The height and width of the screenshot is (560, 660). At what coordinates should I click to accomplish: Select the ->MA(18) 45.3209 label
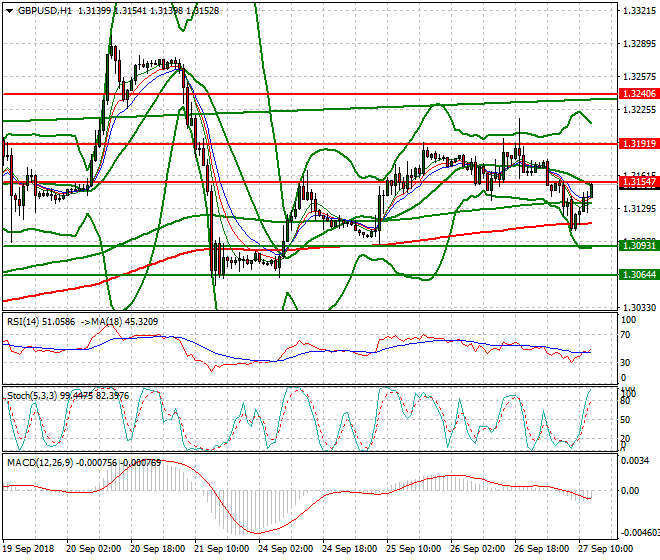[x=119, y=322]
